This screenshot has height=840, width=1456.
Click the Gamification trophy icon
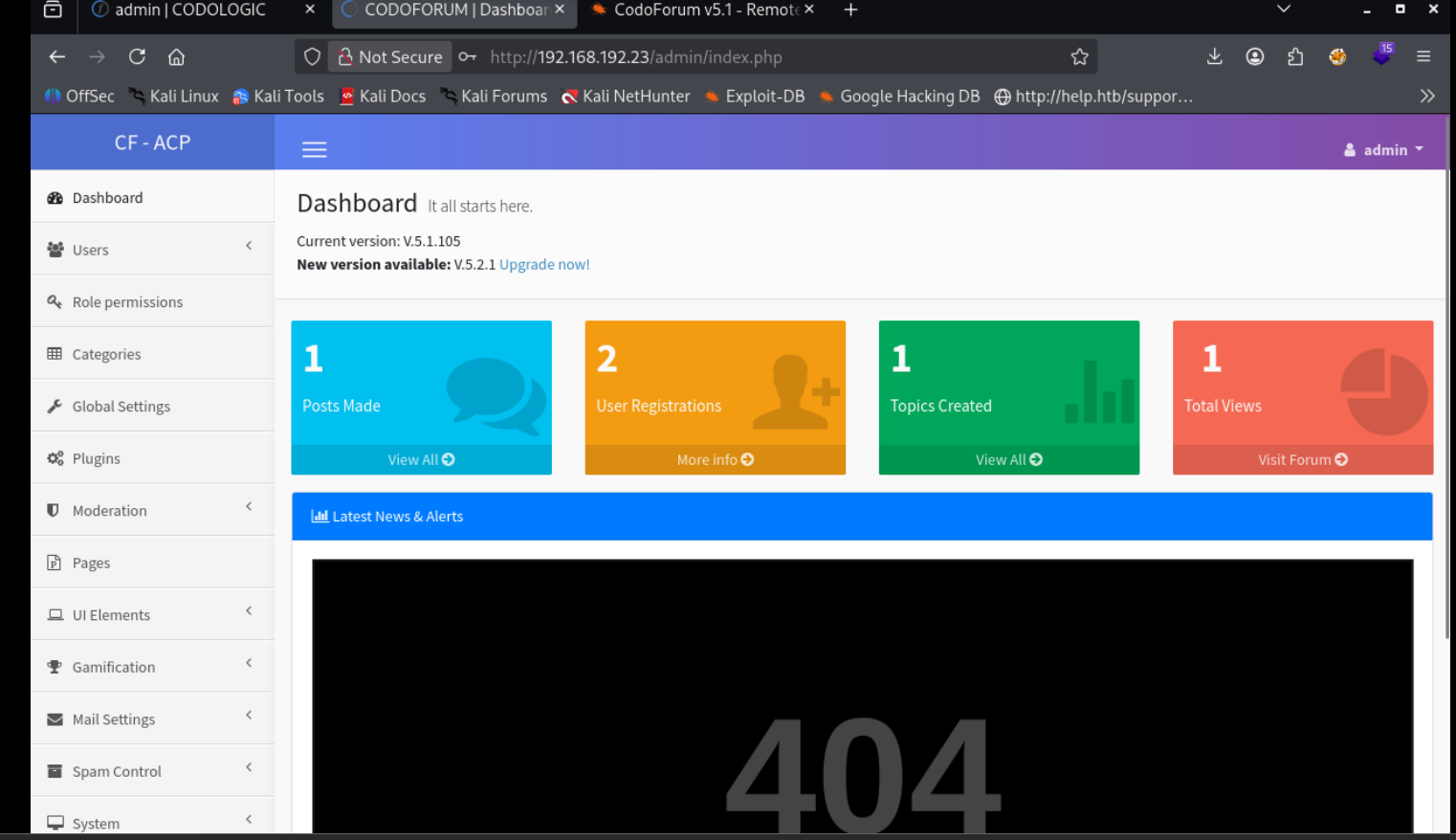pos(55,667)
